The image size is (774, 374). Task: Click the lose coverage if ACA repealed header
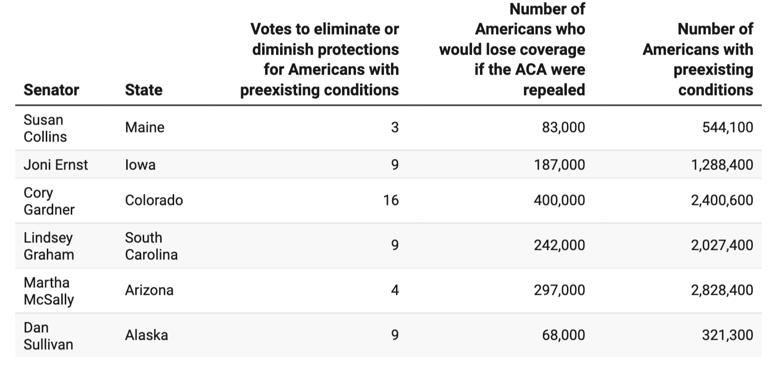(x=512, y=49)
